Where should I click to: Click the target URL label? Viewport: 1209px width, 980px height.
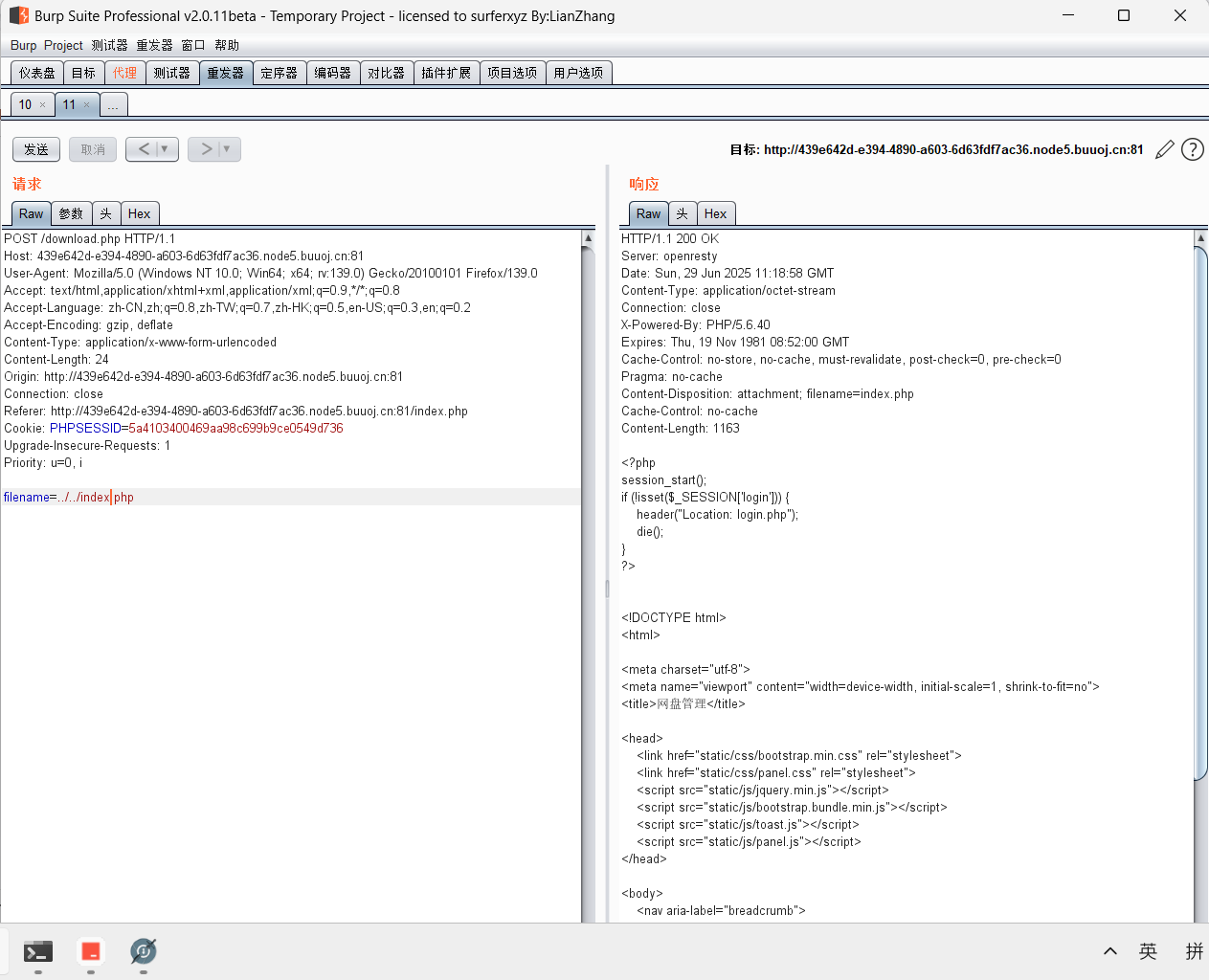tap(936, 149)
